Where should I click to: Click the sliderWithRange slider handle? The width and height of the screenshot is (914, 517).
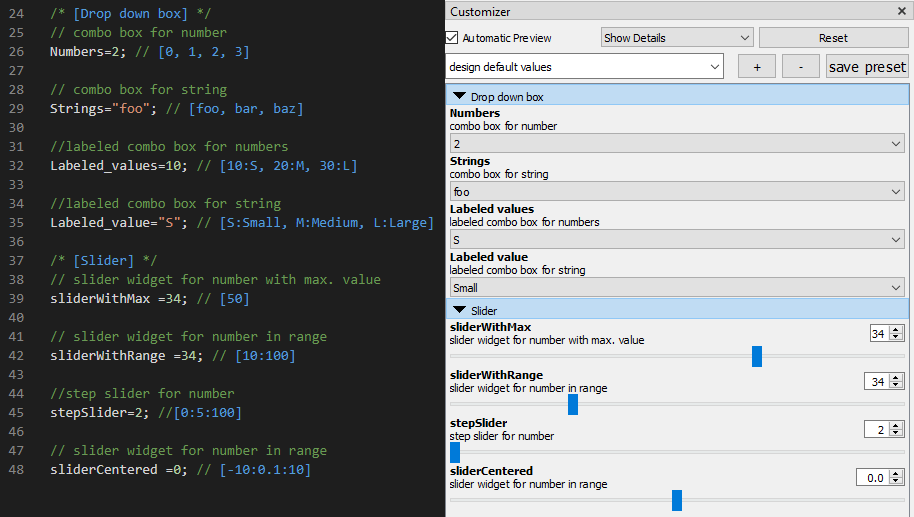pyautogui.click(x=573, y=404)
